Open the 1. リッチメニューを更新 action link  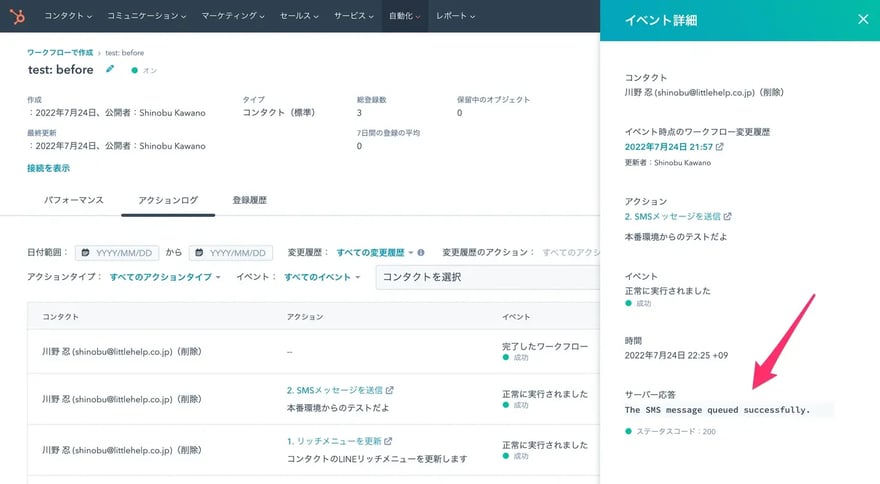point(335,441)
